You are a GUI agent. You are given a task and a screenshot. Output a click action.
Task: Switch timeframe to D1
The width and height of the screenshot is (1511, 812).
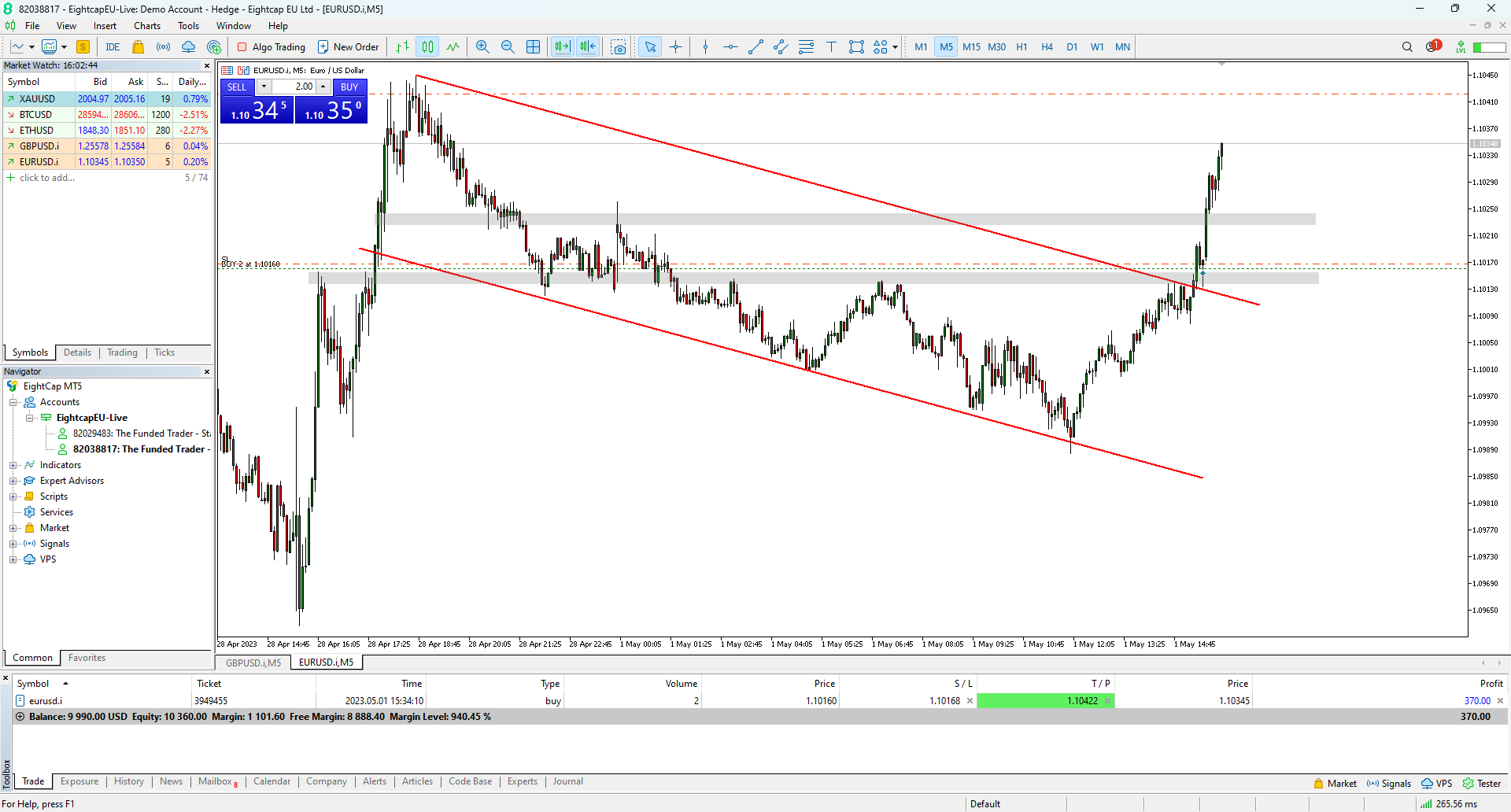[1072, 47]
